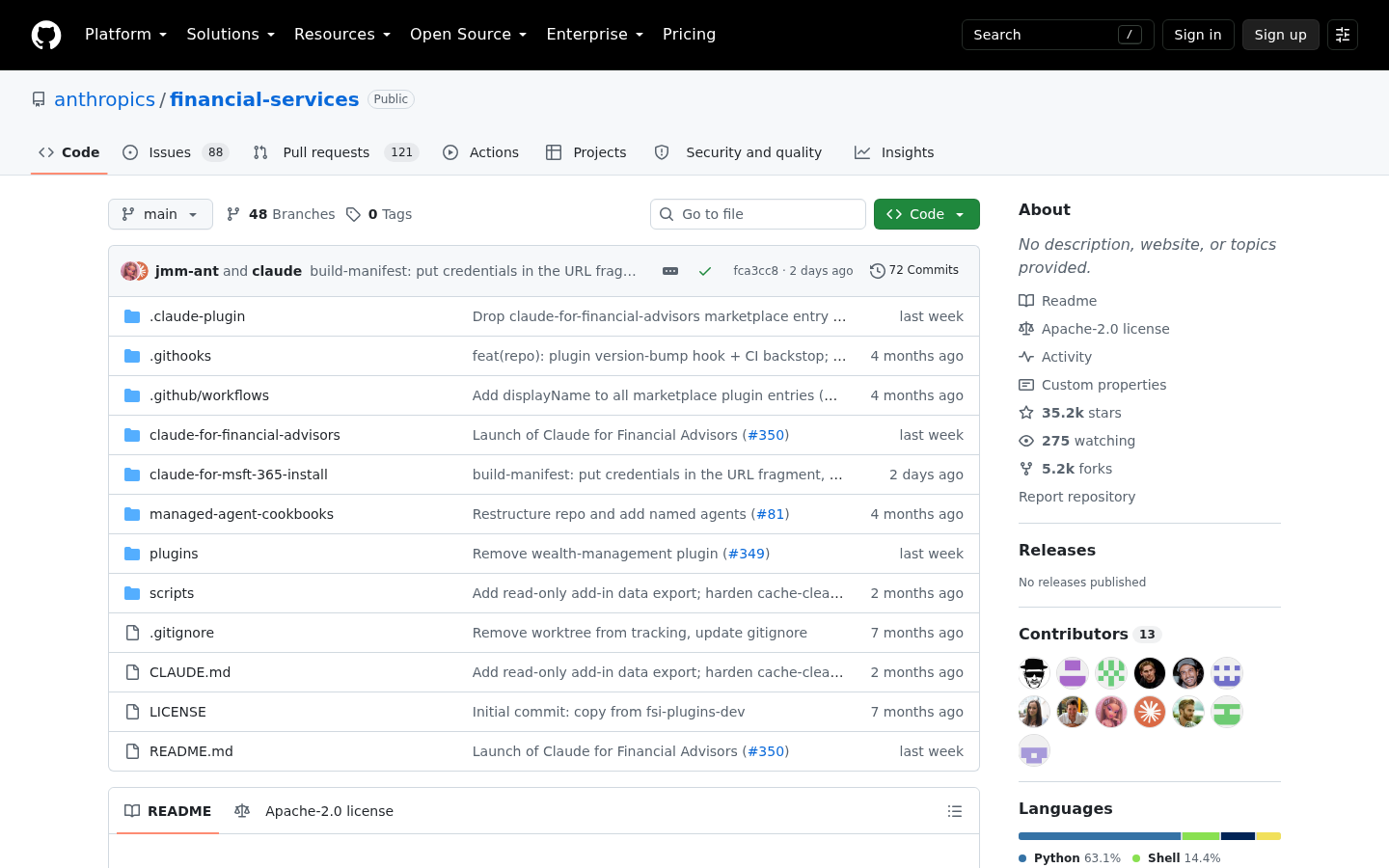Click the Sign up button
The height and width of the screenshot is (868, 1389).
(x=1281, y=35)
